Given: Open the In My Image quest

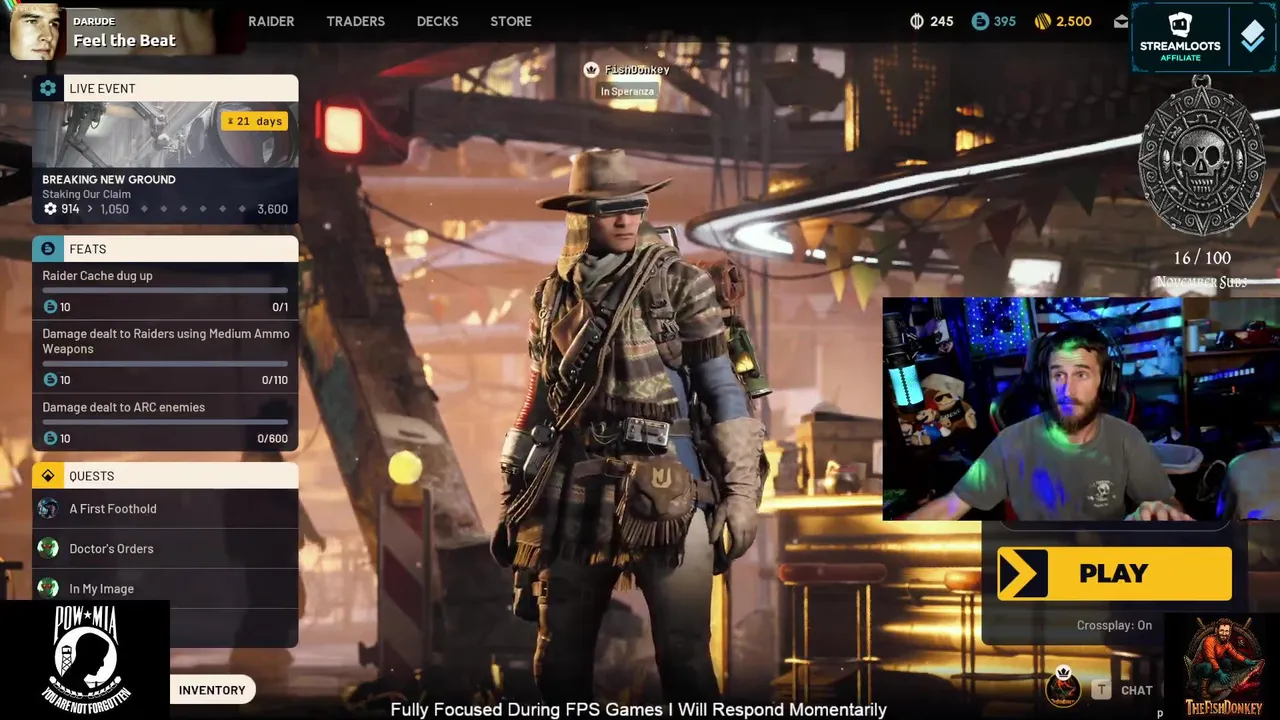Looking at the screenshot, I should coord(165,589).
